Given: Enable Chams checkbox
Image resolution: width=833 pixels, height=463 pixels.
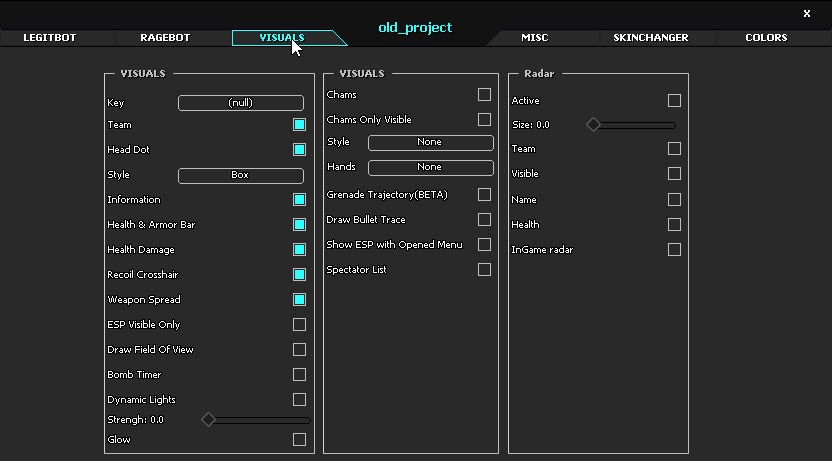Looking at the screenshot, I should pos(484,95).
